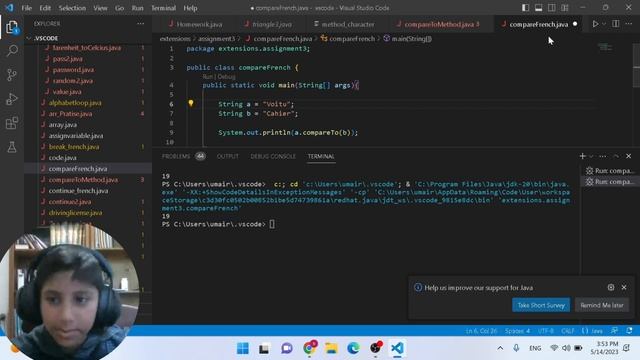Click Take Short Survey button
Viewport: 640px width, 360px height.
coord(541,305)
